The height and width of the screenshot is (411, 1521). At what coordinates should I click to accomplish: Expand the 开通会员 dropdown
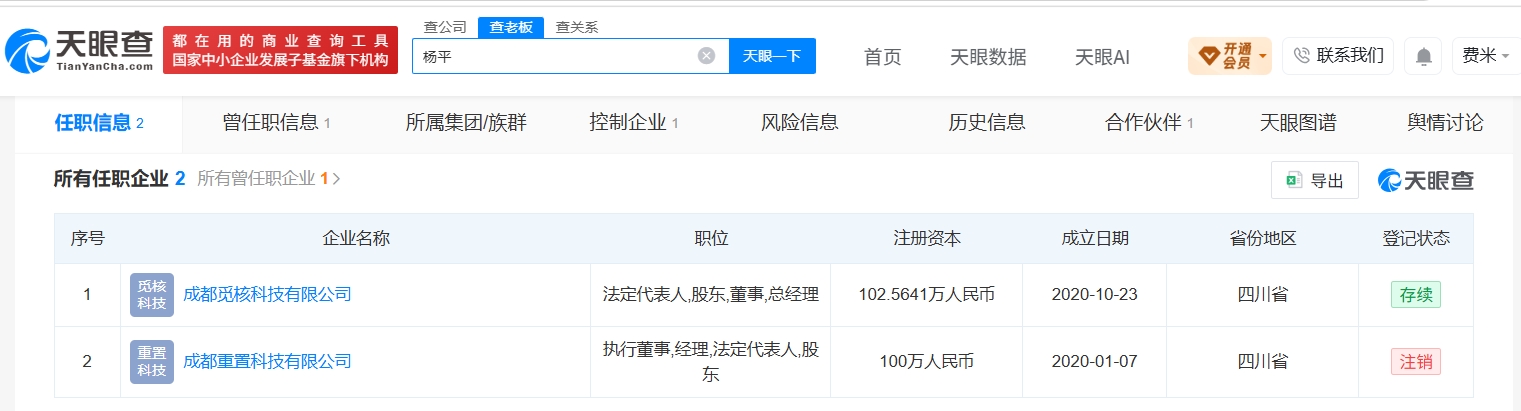click(x=1229, y=56)
